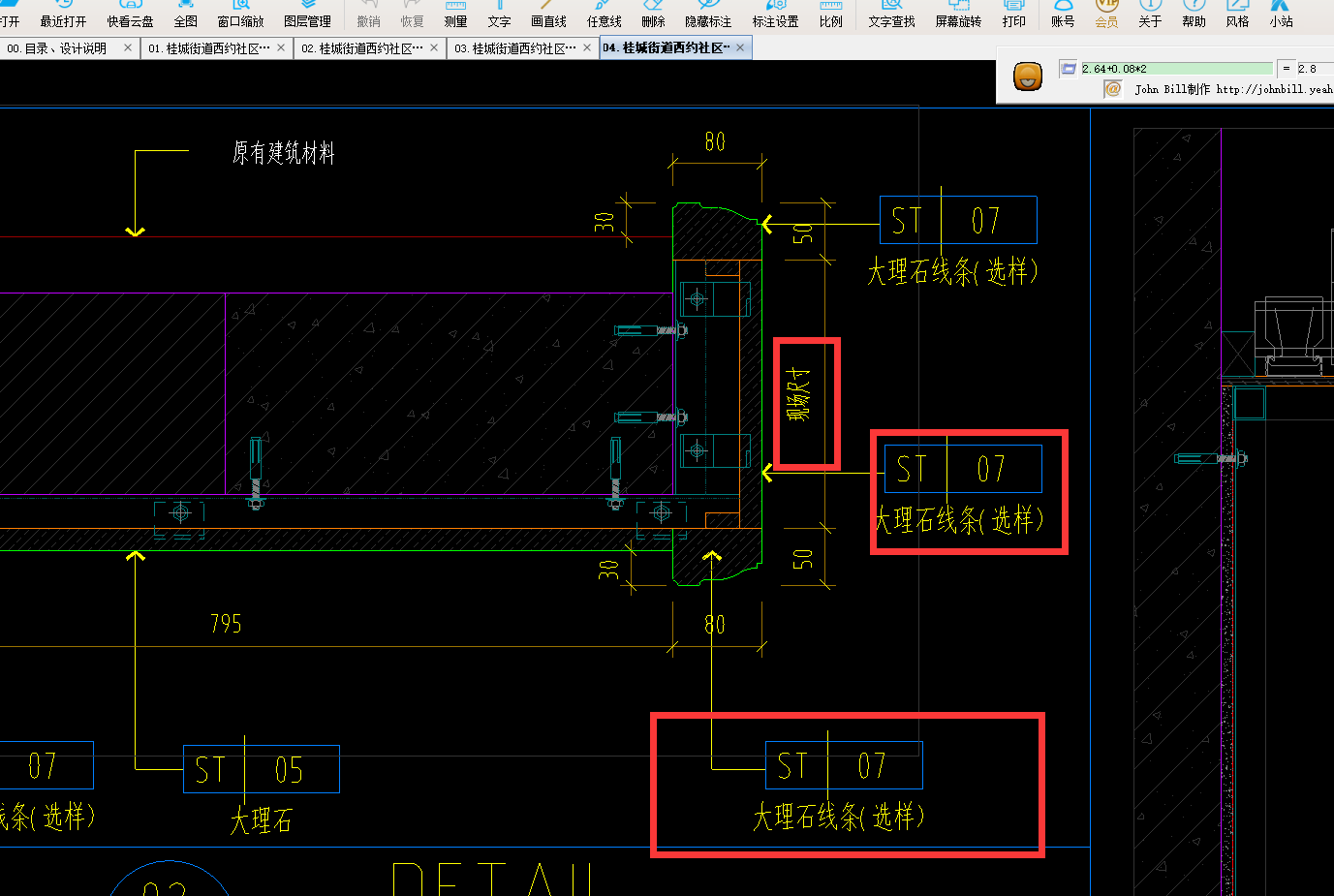Open the 比例 scale tool
Image resolution: width=1334 pixels, height=896 pixels.
830,15
